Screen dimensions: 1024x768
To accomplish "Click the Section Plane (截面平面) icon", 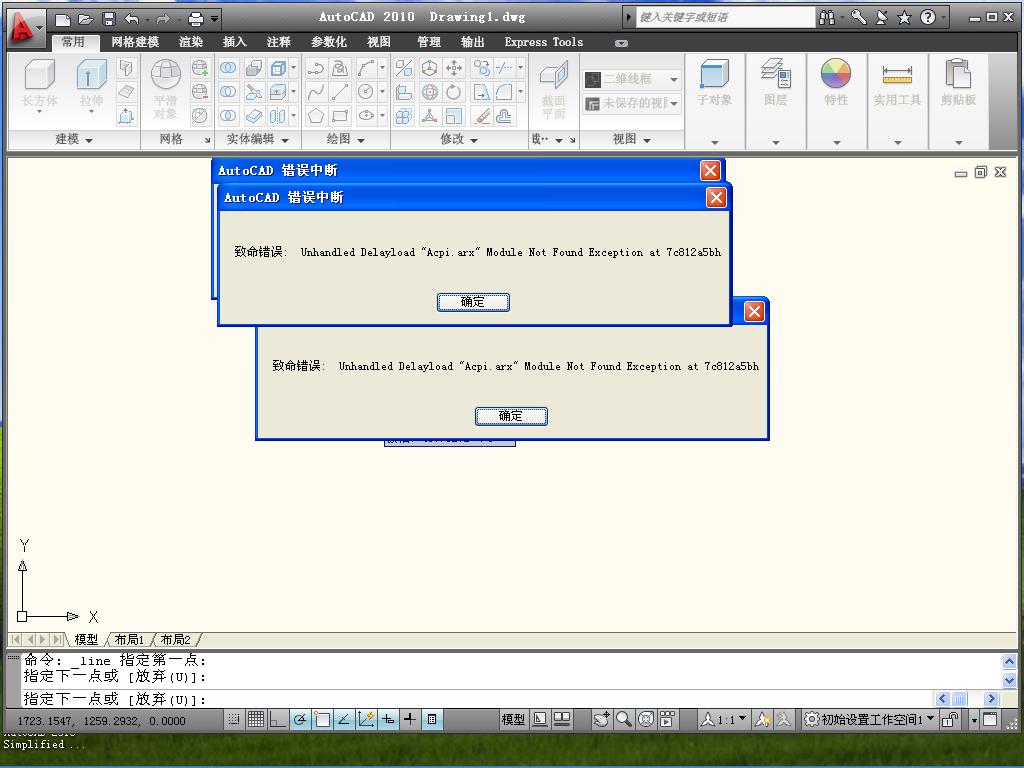I will pyautogui.click(x=554, y=88).
